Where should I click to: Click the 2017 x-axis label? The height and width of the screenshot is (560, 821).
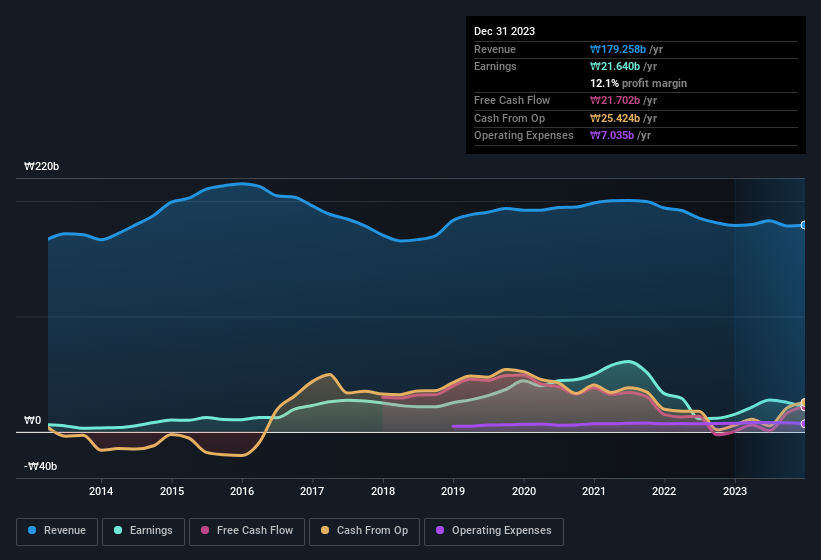pyautogui.click(x=312, y=491)
